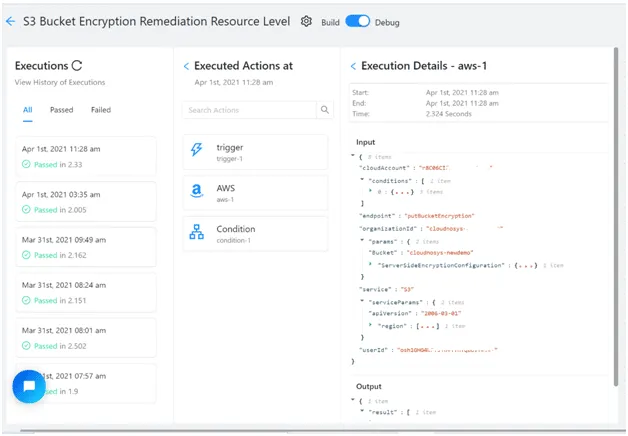Screen dimensions: 628x436
Task: Click the Output section heading
Action: [x=368, y=386]
